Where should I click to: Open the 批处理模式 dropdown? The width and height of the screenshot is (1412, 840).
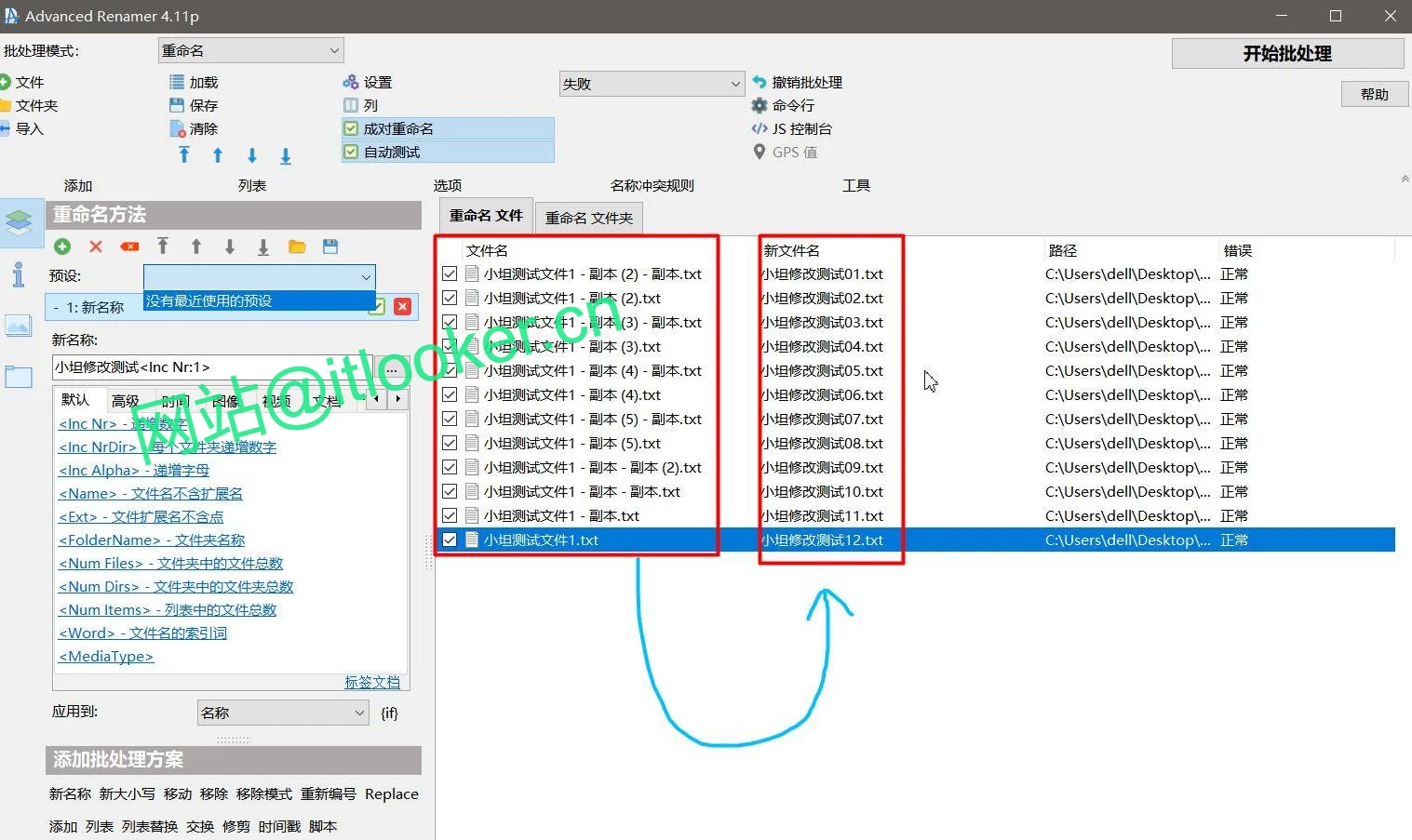[x=251, y=50]
